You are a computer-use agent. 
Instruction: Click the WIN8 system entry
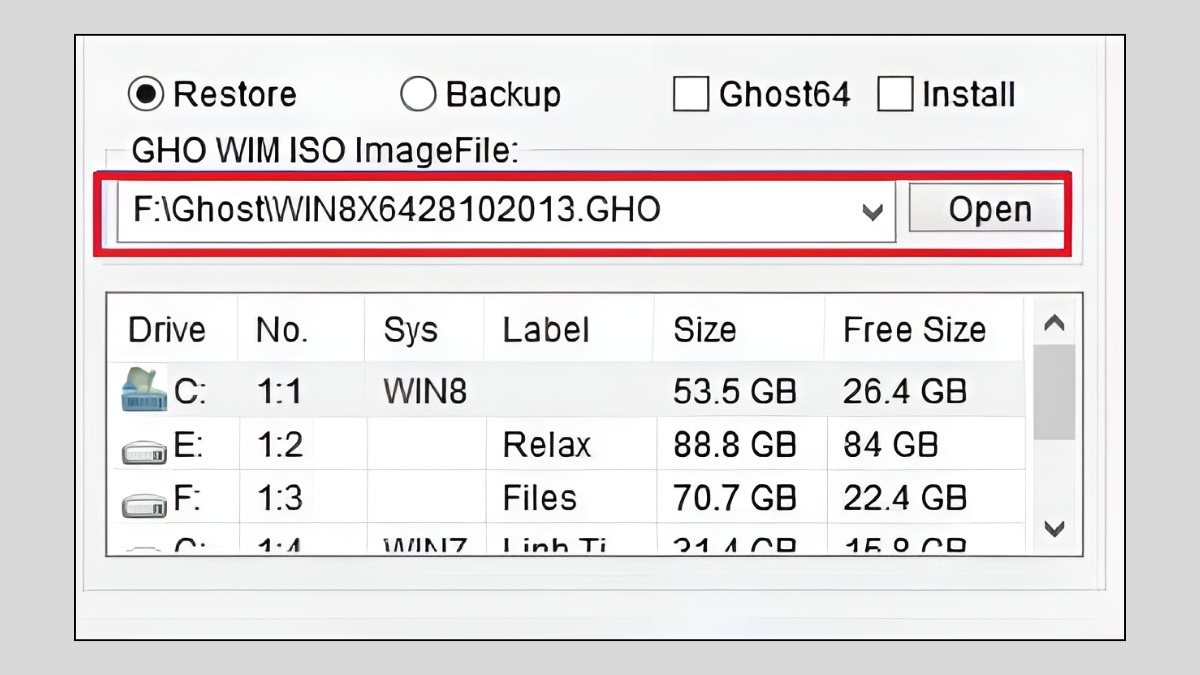[x=424, y=391]
